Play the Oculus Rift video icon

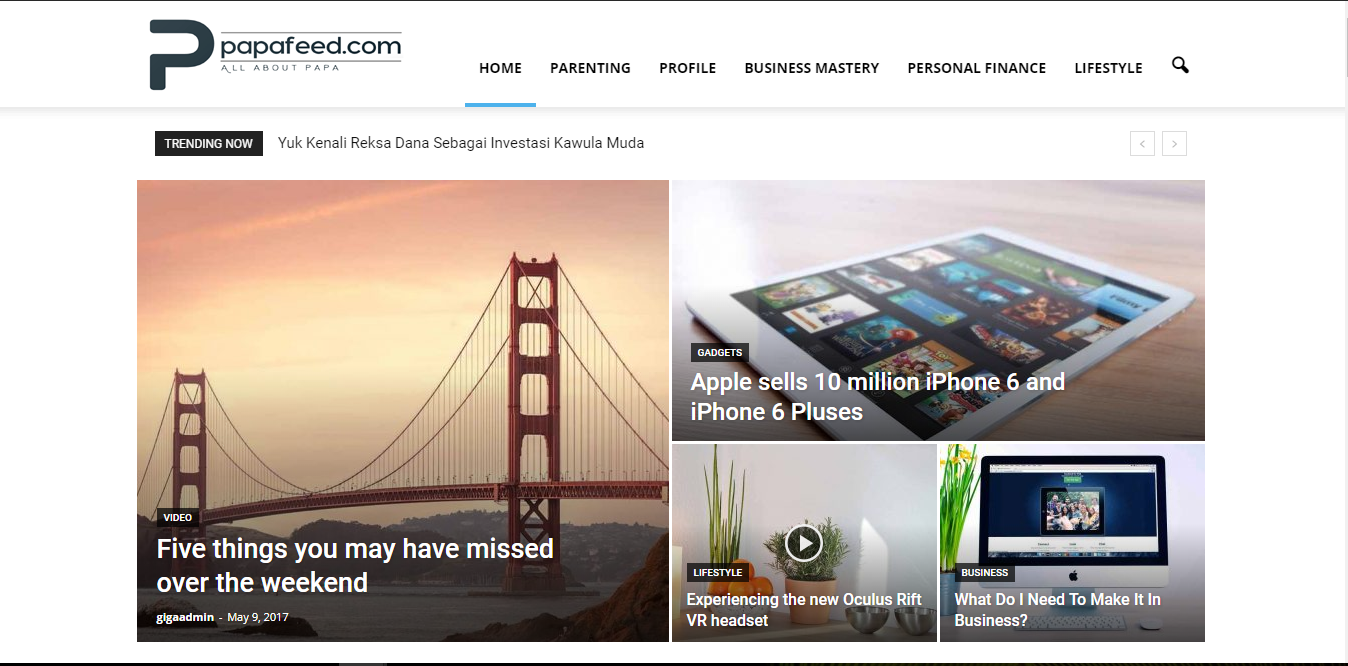804,542
